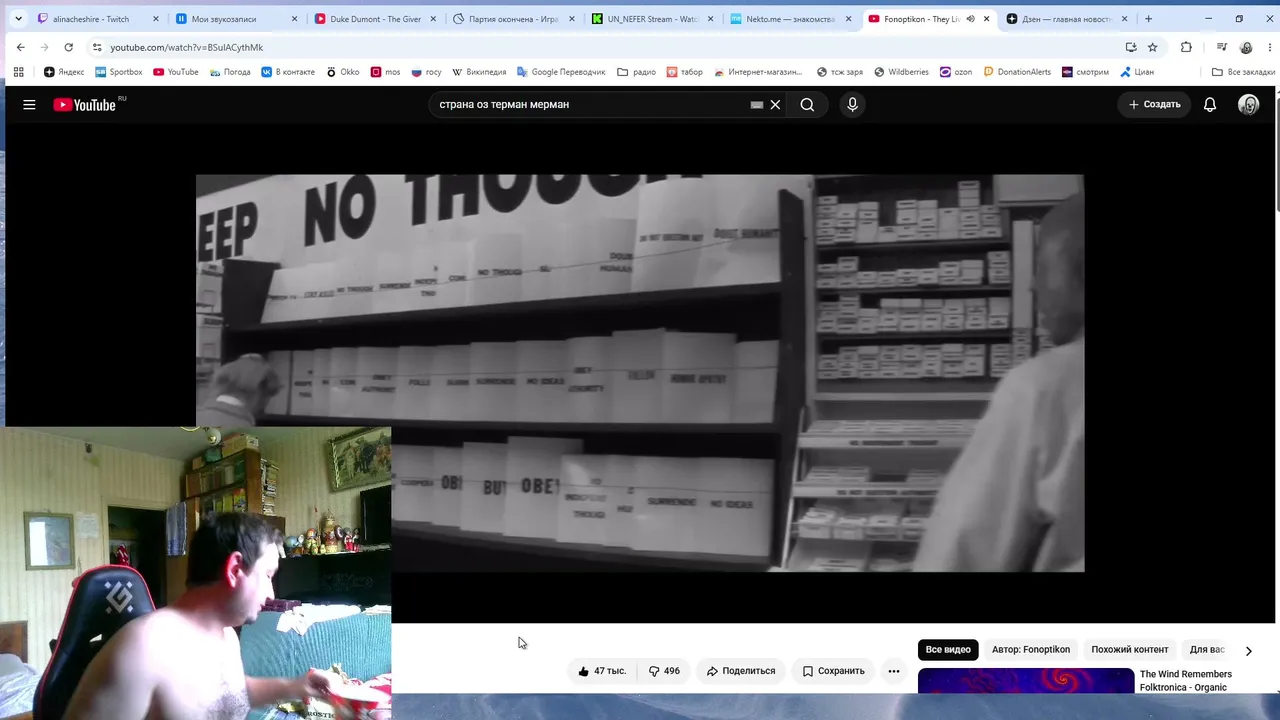Open the В контакте bookmark
The height and width of the screenshot is (720, 1280).
[288, 72]
